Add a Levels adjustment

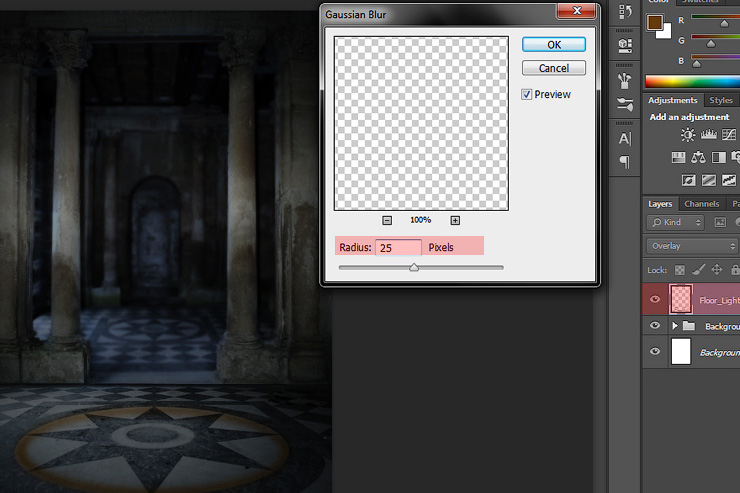(x=708, y=135)
